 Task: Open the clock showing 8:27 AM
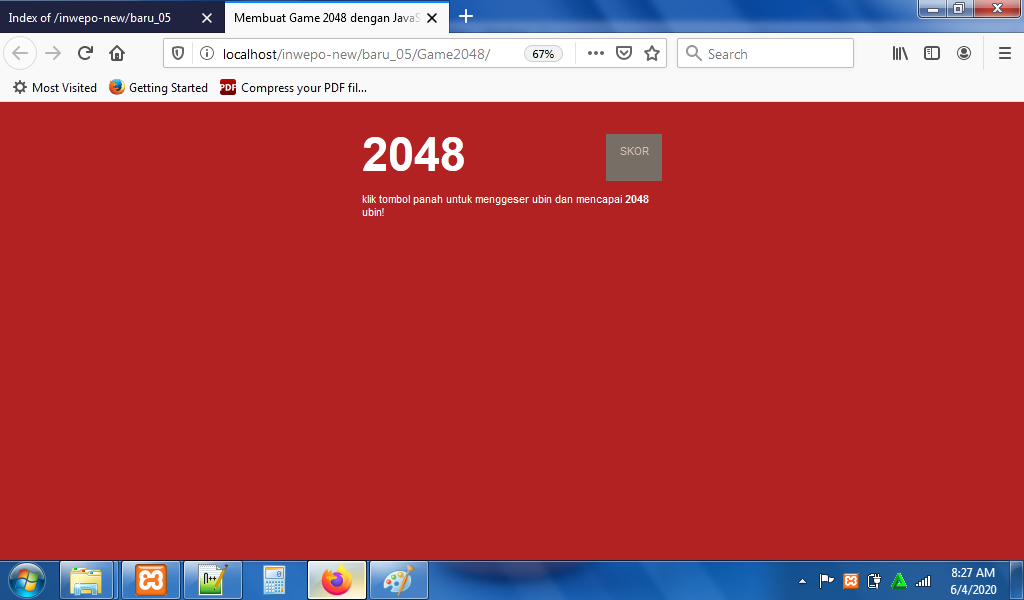tap(972, 580)
